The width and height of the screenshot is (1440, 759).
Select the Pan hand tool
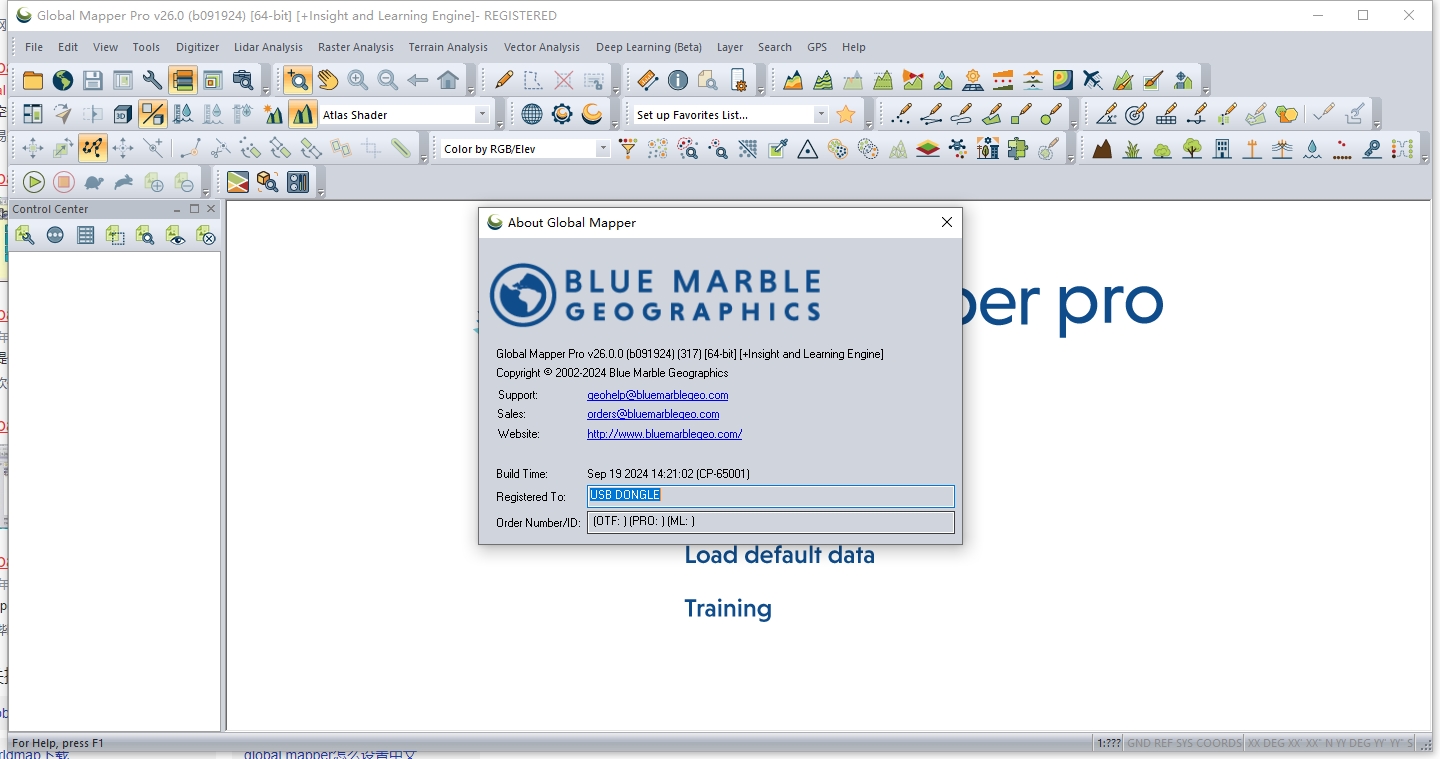[328, 81]
